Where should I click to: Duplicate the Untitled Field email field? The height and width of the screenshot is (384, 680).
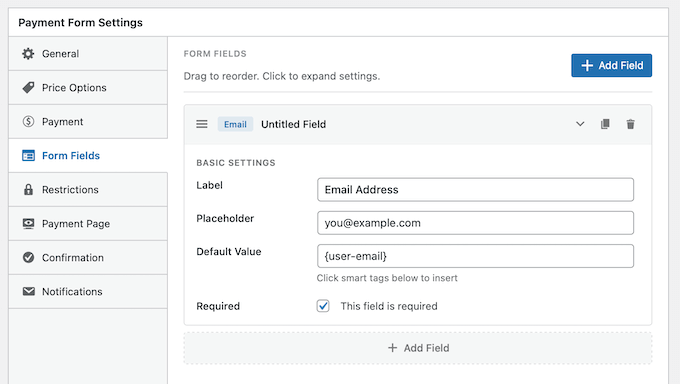[x=605, y=124]
